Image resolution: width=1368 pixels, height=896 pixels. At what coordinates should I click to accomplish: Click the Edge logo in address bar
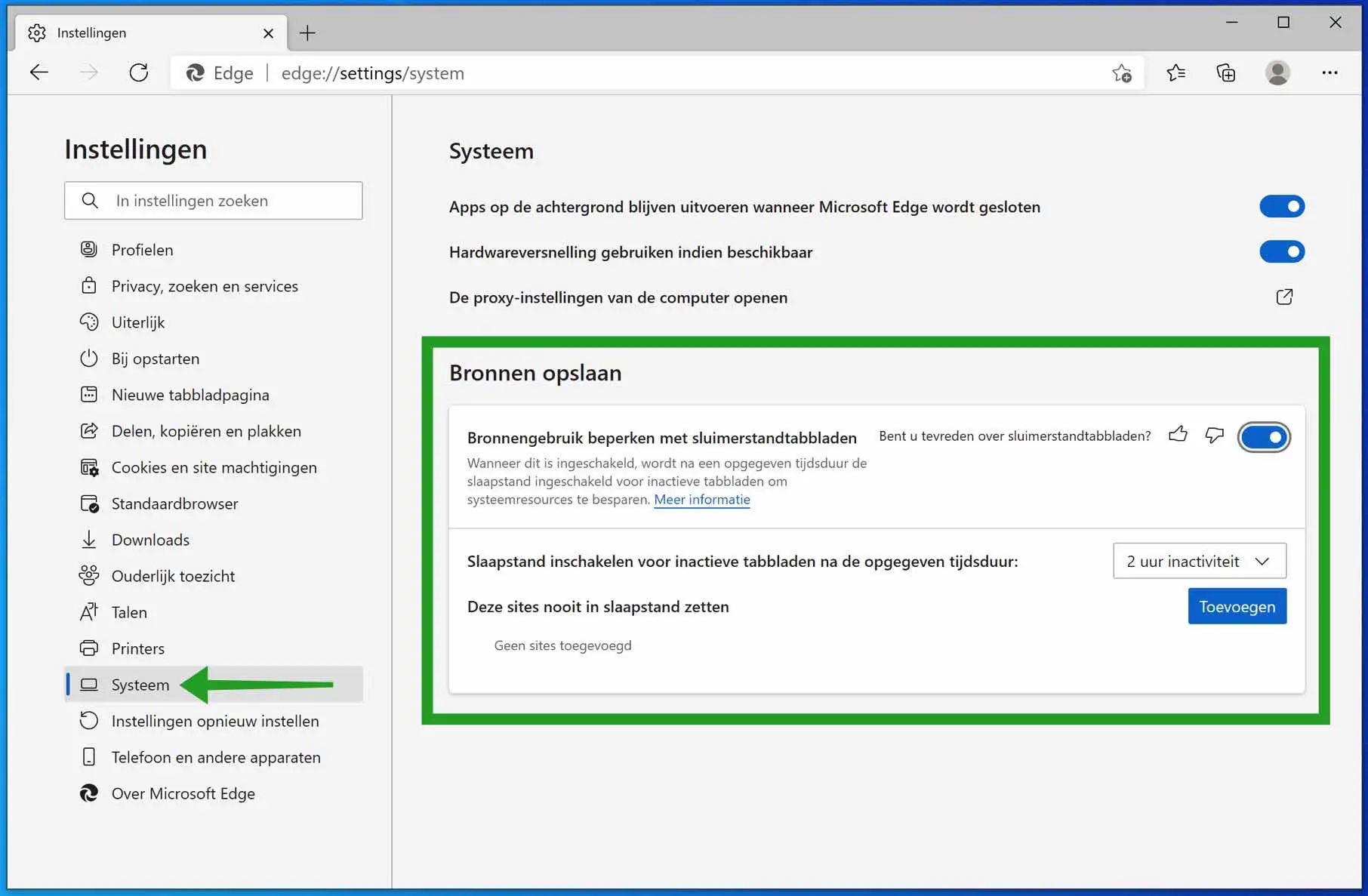[x=196, y=72]
